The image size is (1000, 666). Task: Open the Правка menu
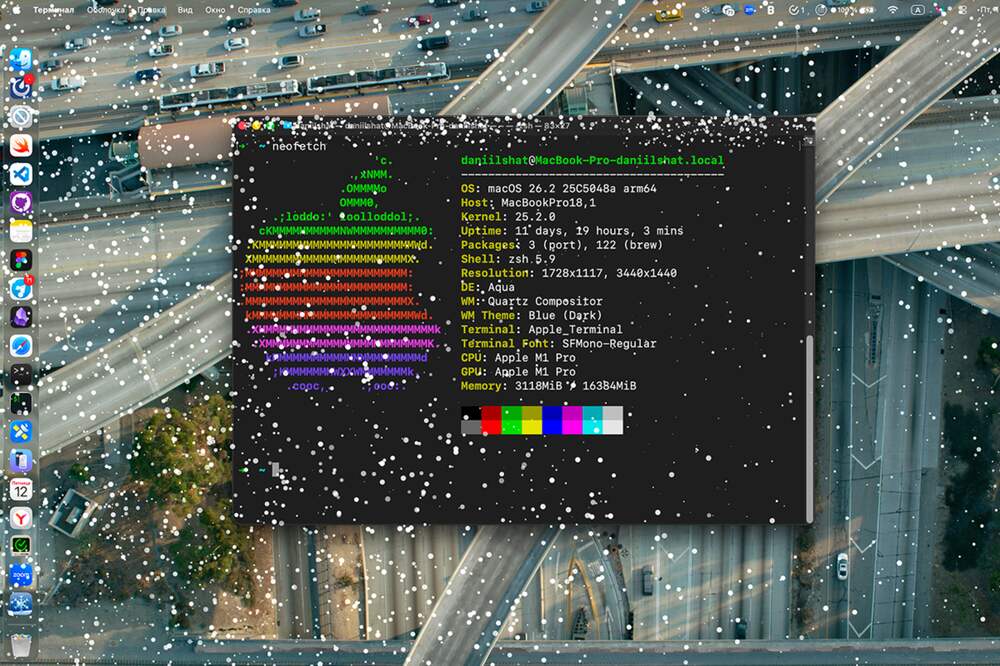click(x=153, y=9)
